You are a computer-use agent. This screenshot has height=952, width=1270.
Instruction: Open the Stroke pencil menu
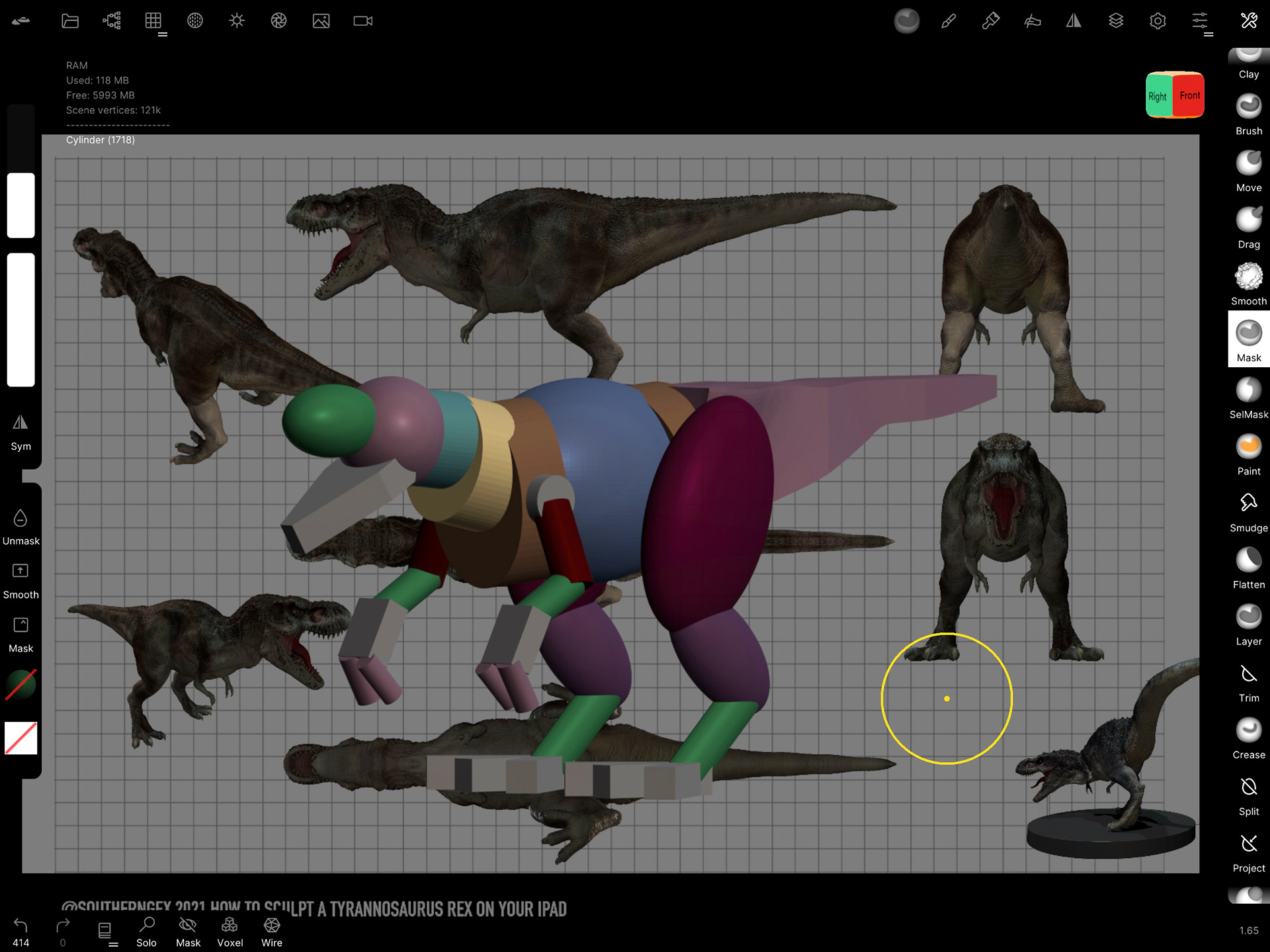pos(949,21)
